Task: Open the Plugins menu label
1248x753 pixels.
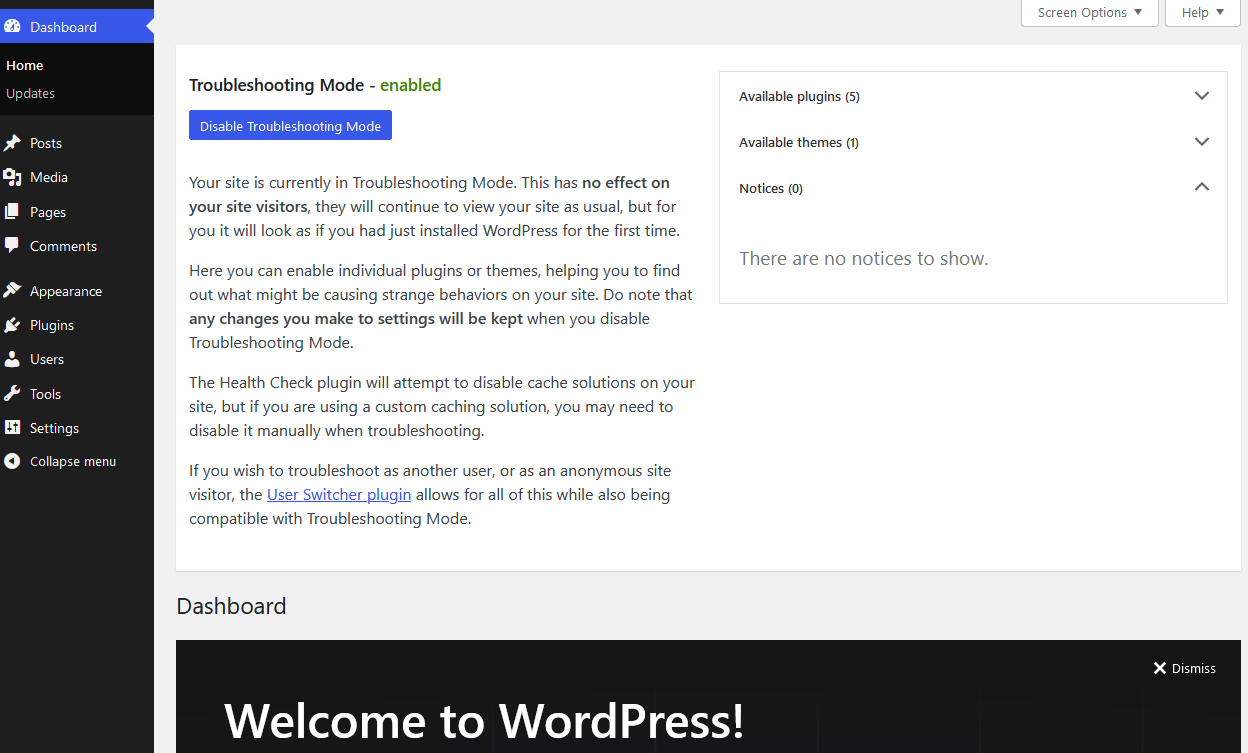Action: tap(52, 325)
